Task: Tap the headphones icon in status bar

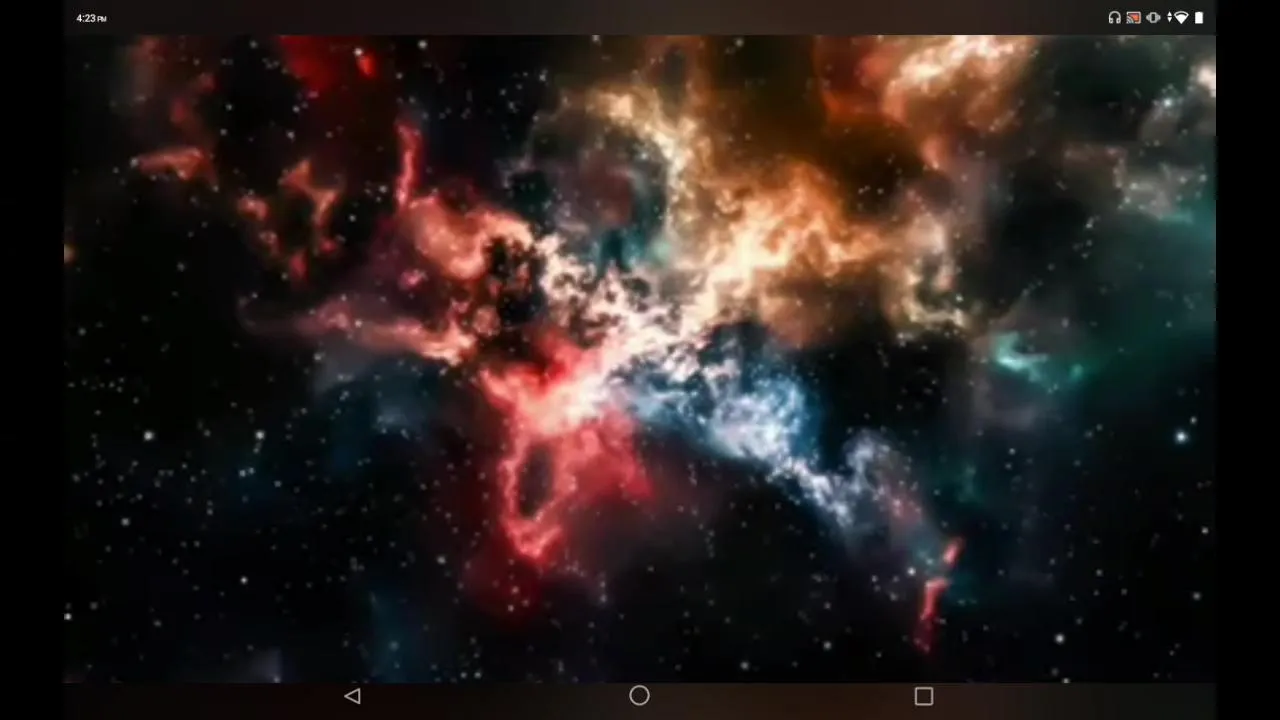Action: (1114, 17)
